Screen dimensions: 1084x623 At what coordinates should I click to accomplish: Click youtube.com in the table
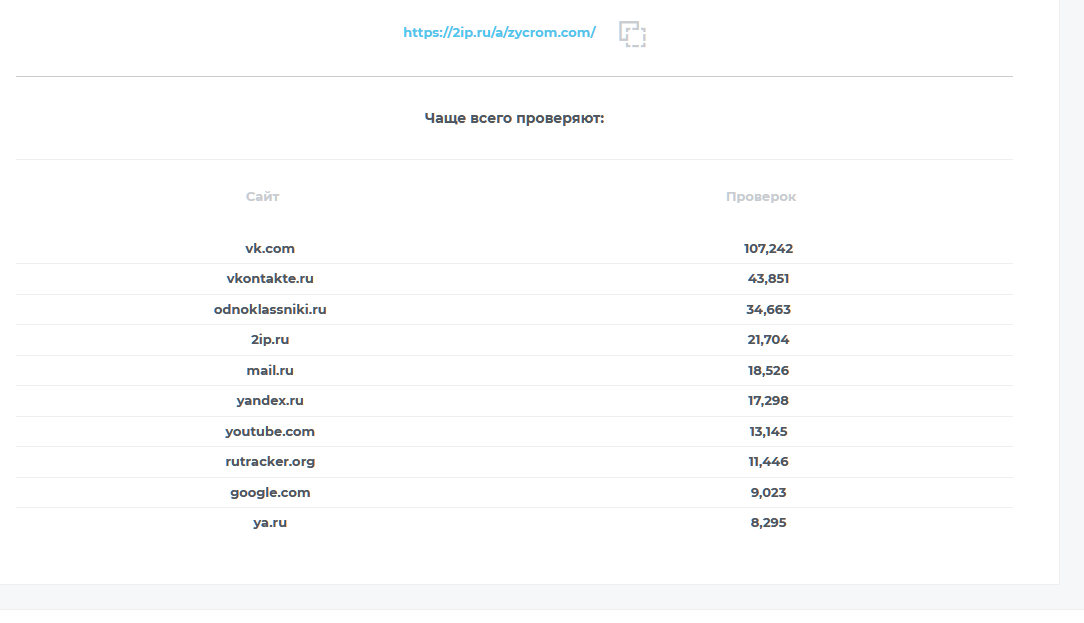click(270, 432)
